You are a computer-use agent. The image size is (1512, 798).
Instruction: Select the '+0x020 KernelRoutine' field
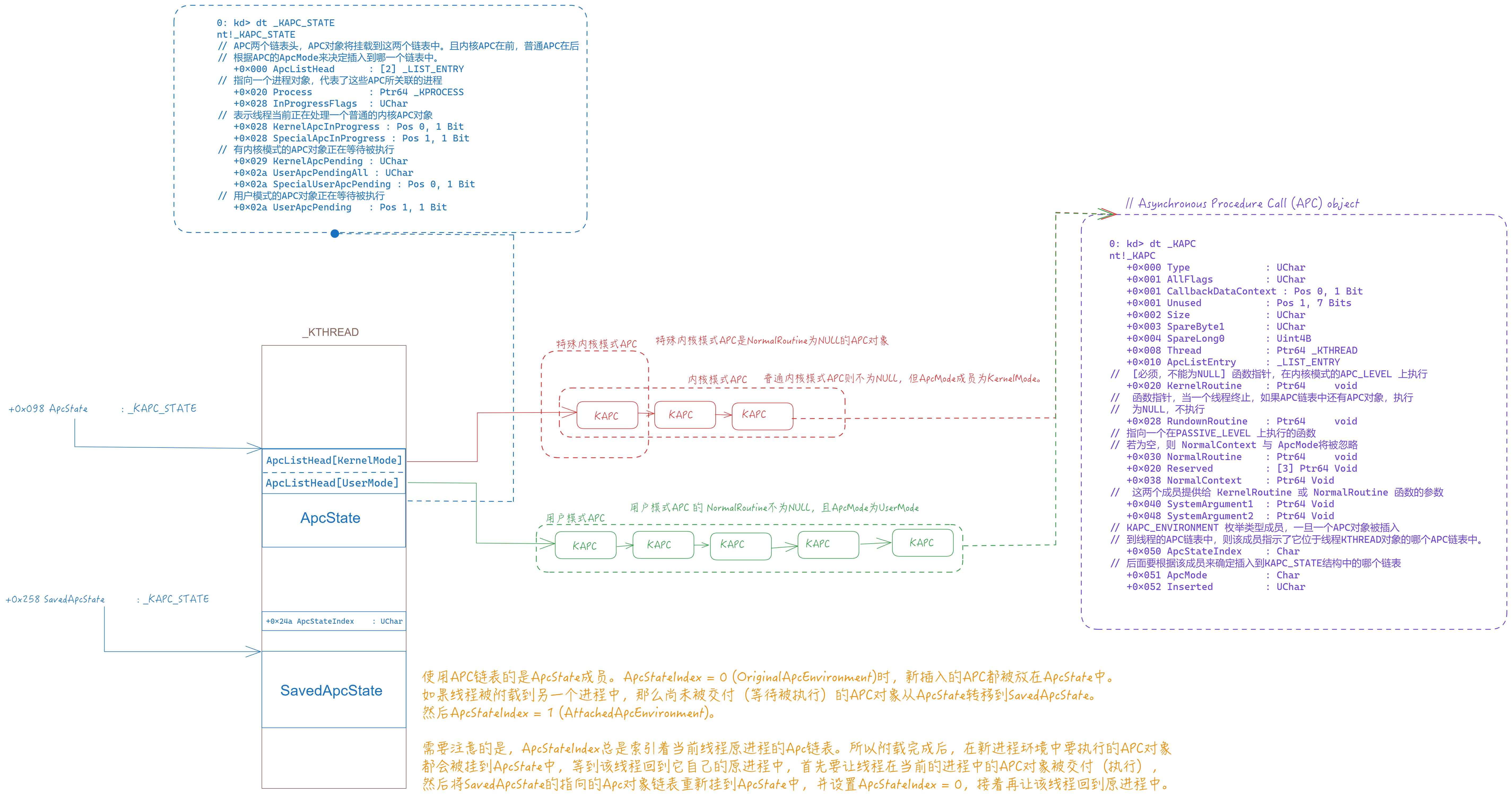pos(1241,386)
